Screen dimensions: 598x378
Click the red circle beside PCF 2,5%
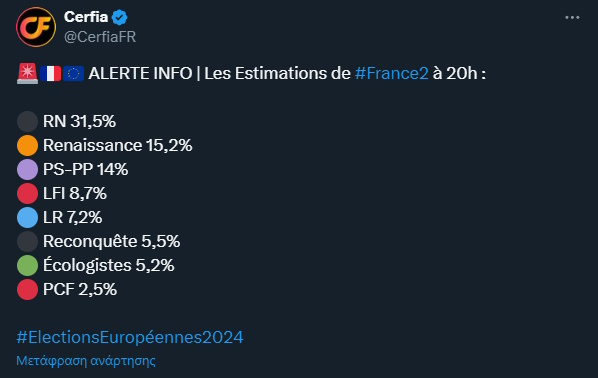click(27, 290)
